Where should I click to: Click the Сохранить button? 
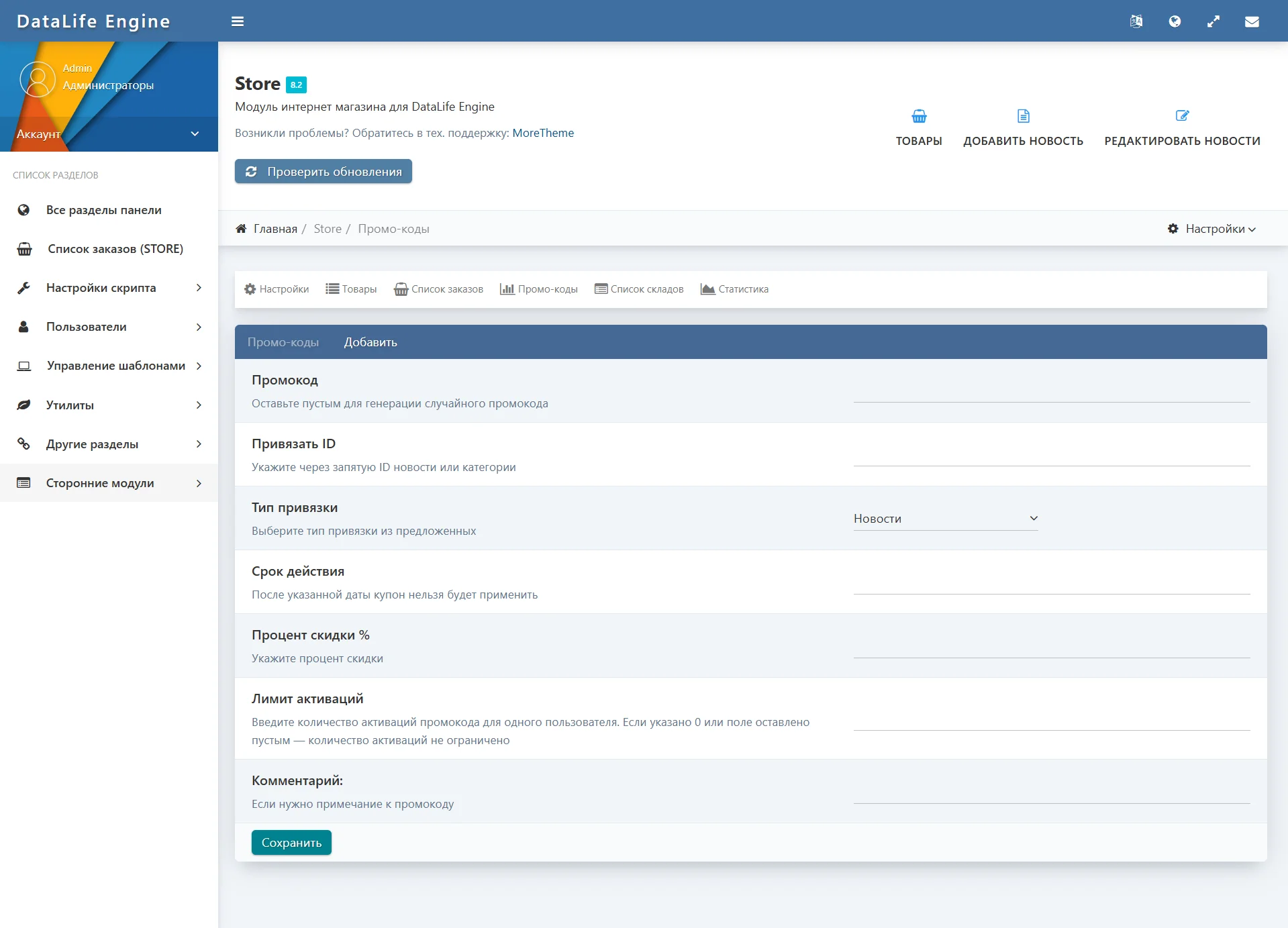click(291, 843)
